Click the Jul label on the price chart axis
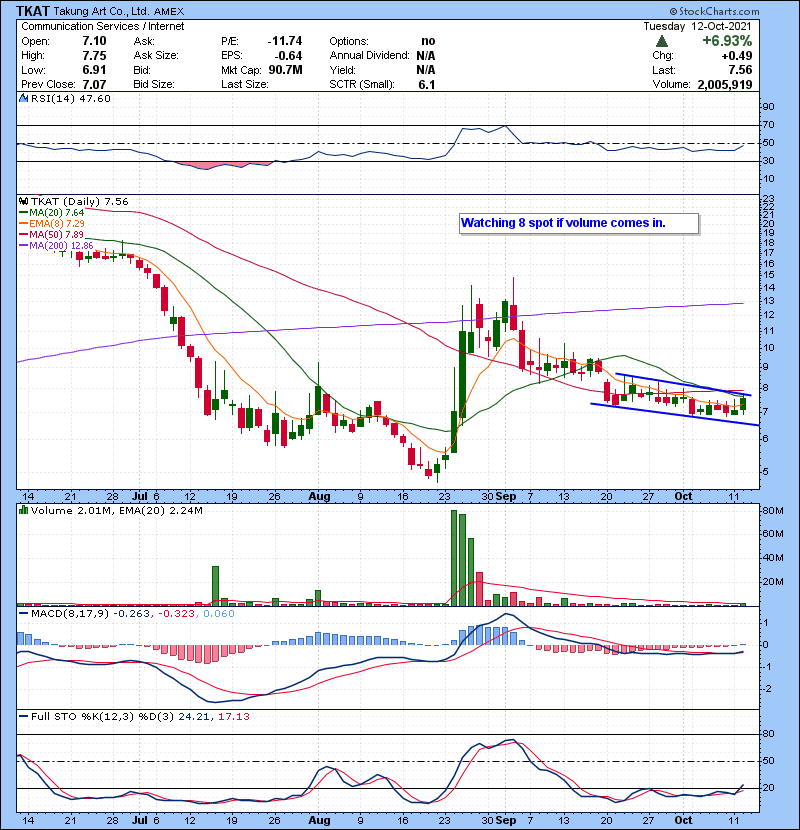 (140, 497)
